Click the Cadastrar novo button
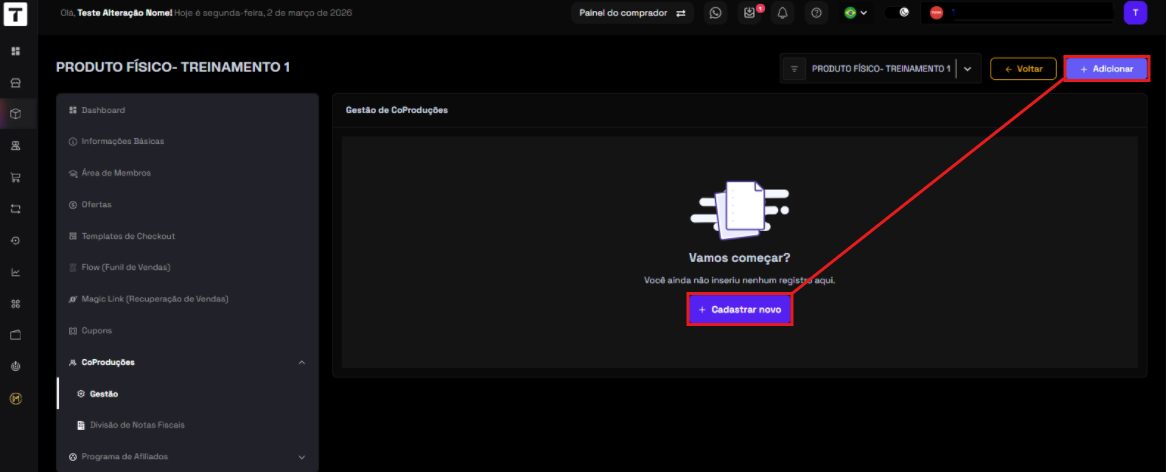The width and height of the screenshot is (1166, 472). 739,310
